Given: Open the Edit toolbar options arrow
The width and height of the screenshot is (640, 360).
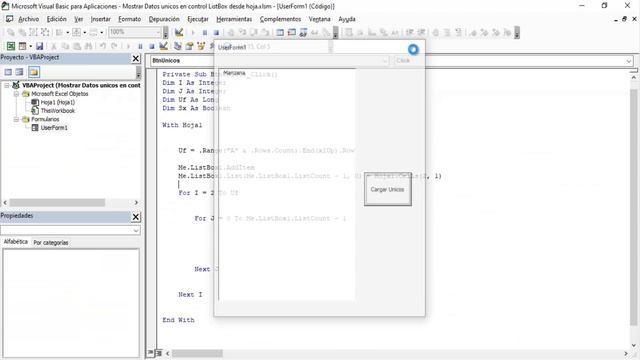Looking at the screenshot, I should (517, 32).
